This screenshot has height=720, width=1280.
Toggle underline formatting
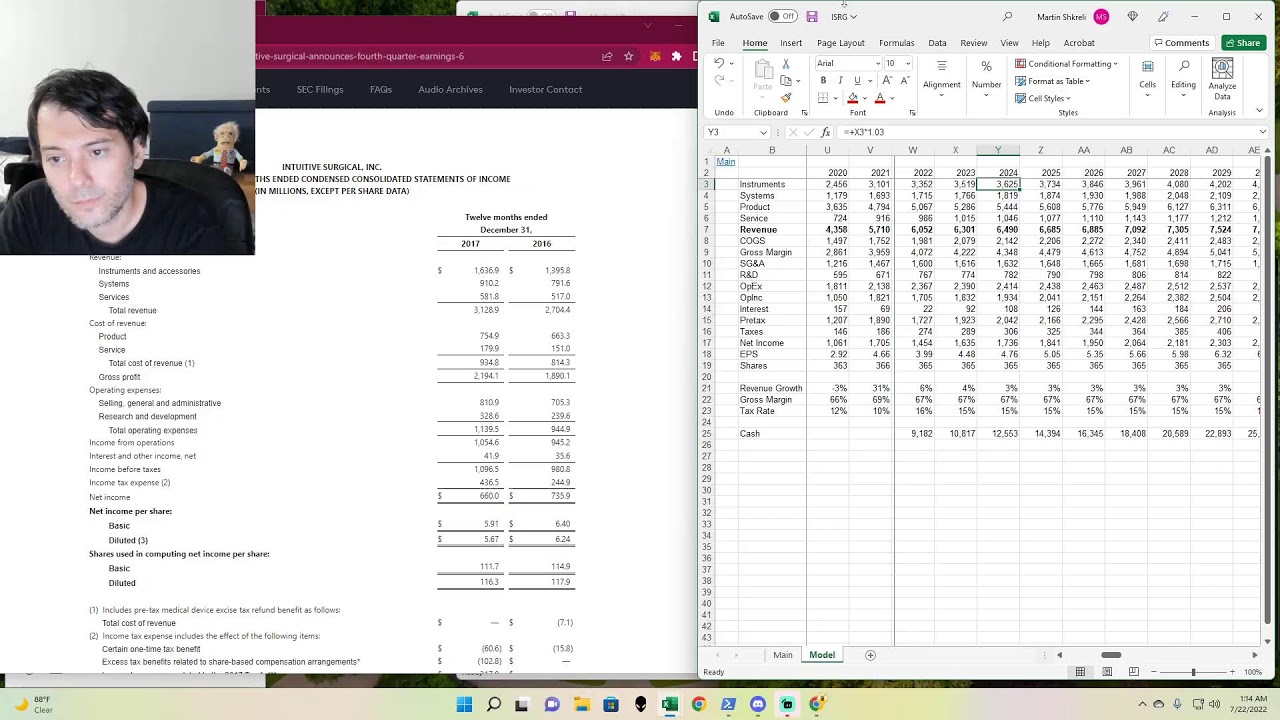tap(857, 81)
